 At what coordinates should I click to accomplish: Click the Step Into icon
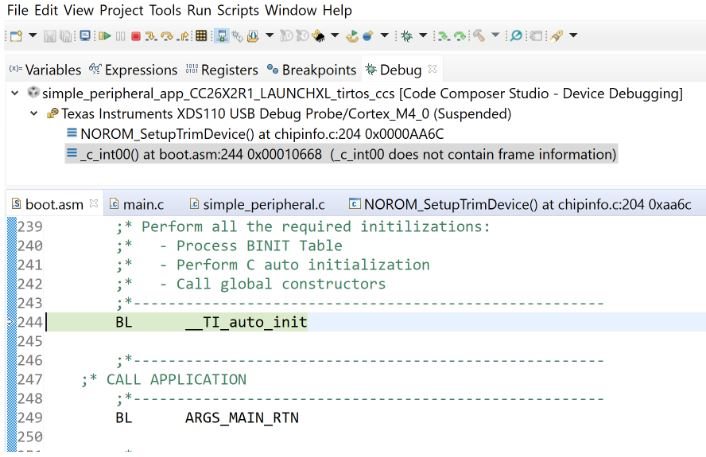[x=150, y=36]
